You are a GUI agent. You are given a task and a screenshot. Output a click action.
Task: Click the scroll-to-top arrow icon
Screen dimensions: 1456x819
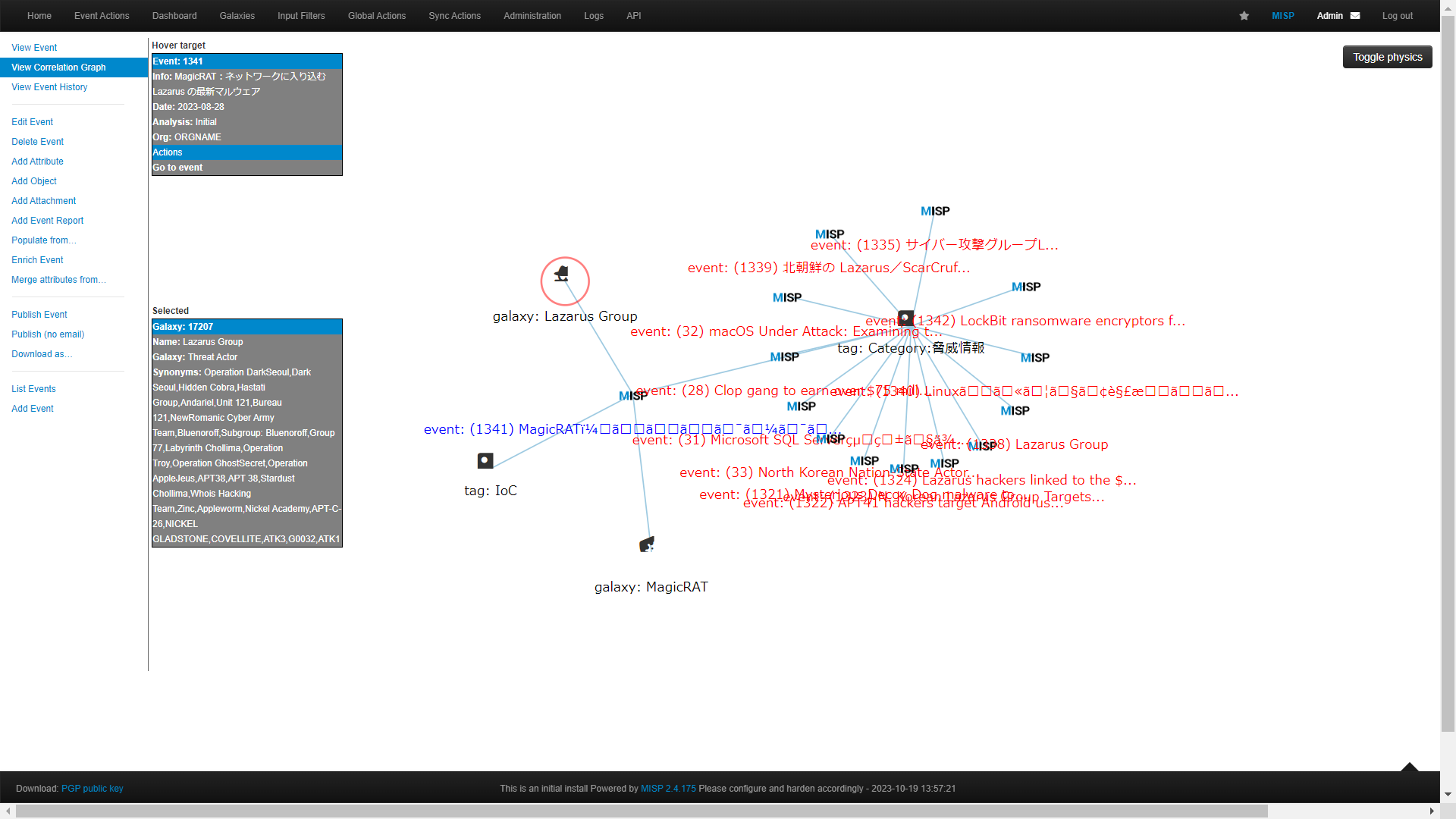coord(1410,767)
